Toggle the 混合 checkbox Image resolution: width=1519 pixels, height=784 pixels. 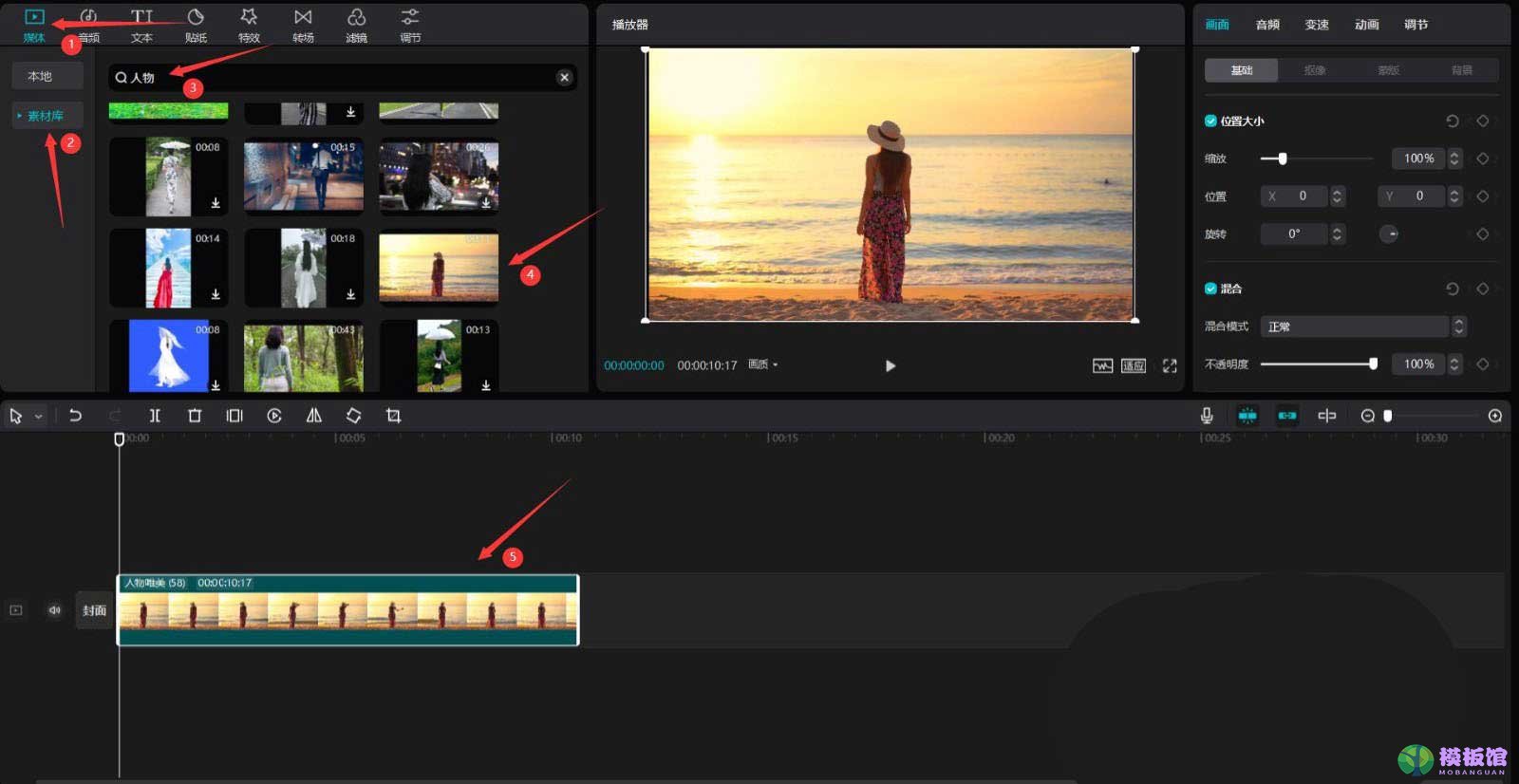[1210, 289]
